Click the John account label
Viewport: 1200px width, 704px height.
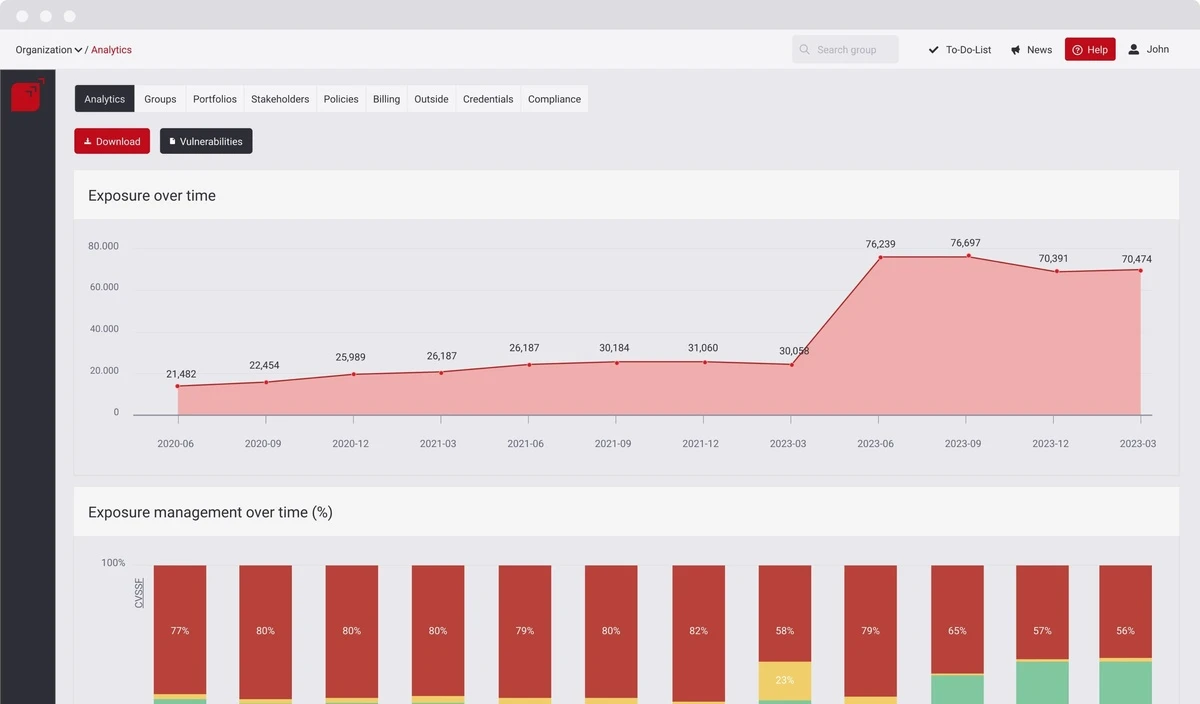coord(1157,49)
